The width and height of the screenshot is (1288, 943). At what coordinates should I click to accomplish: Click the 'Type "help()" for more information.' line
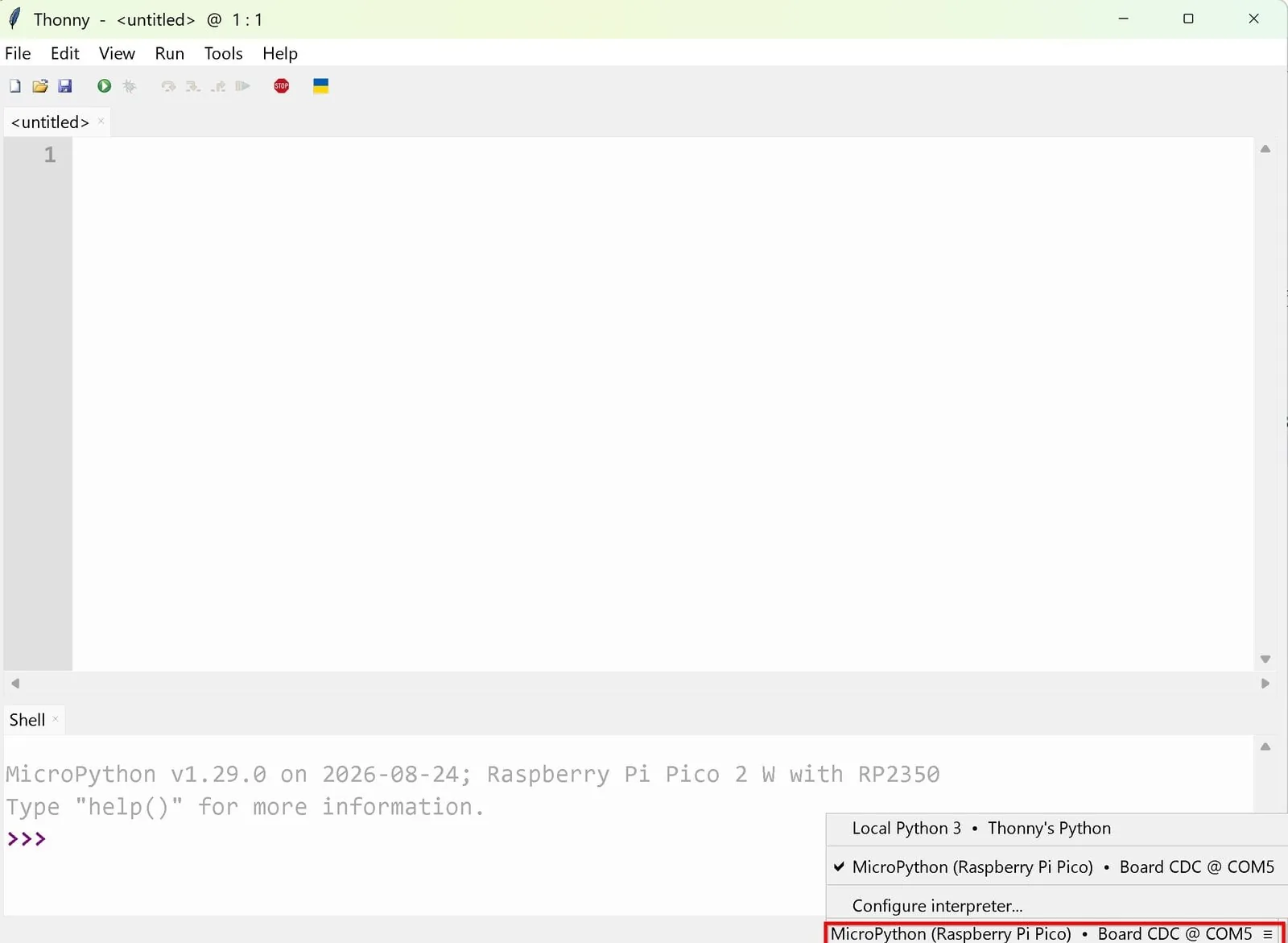[x=246, y=807]
